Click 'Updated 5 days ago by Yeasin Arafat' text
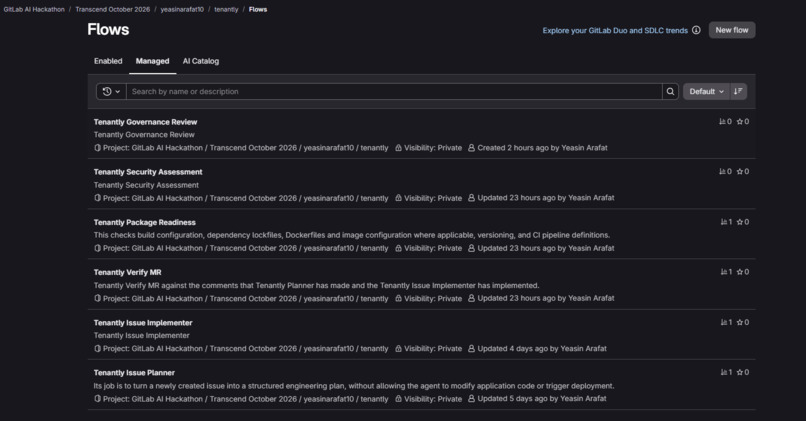 tap(542, 398)
